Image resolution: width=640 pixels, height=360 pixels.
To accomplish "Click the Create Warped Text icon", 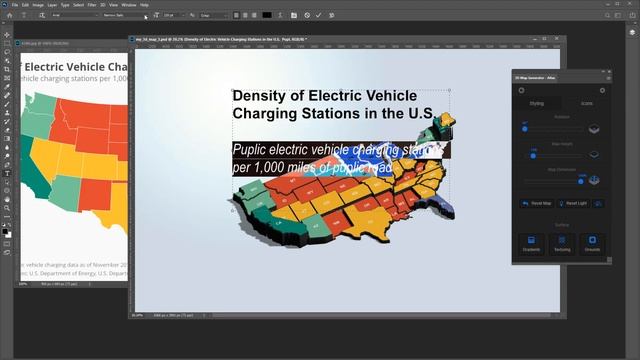I will 280,15.
